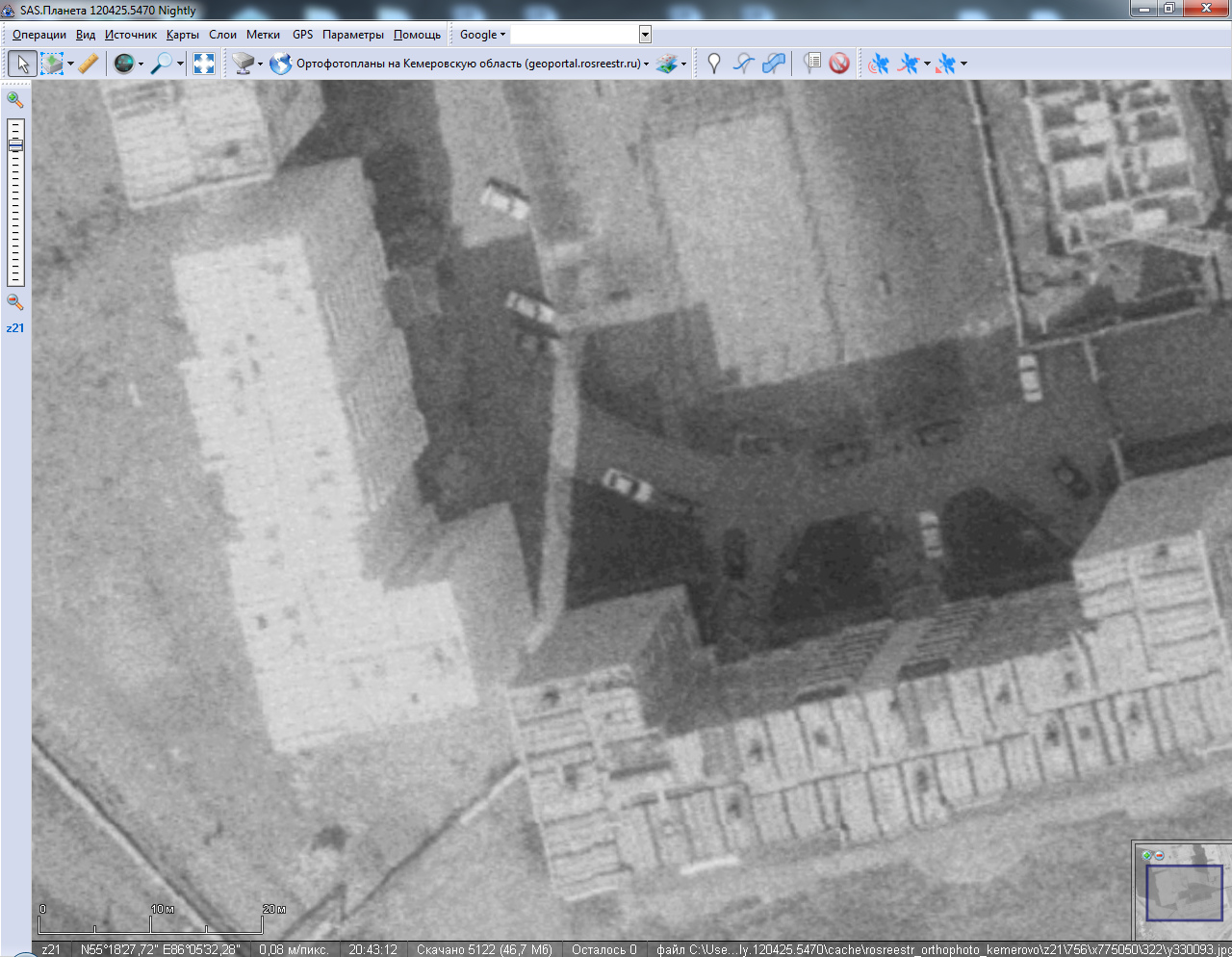Expand the selection tool dropdown arrow
The width and height of the screenshot is (1232, 957).
pyautogui.click(x=70, y=65)
